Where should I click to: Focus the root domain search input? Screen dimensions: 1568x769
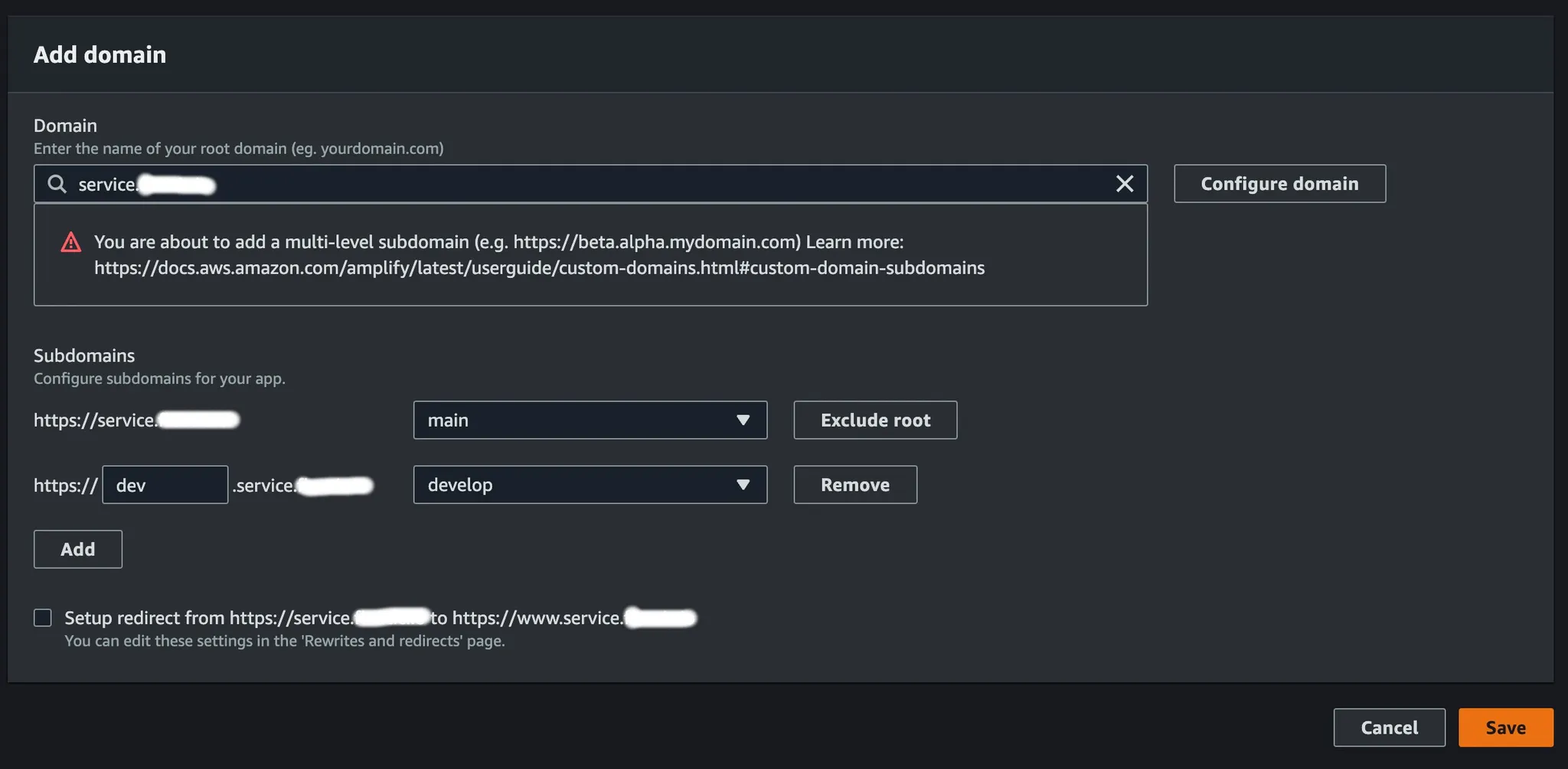[x=582, y=184]
